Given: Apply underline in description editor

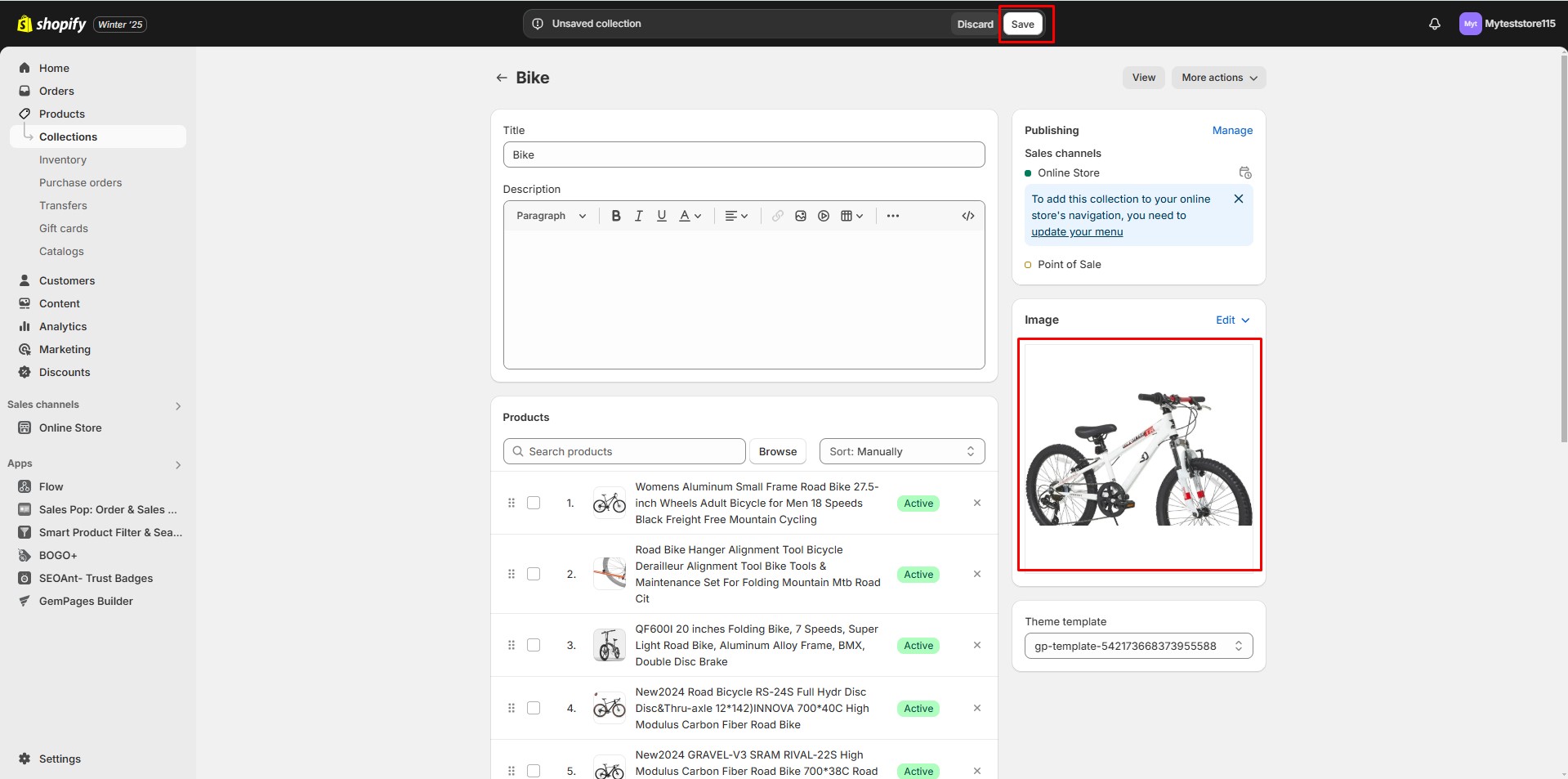Looking at the screenshot, I should coord(662,216).
